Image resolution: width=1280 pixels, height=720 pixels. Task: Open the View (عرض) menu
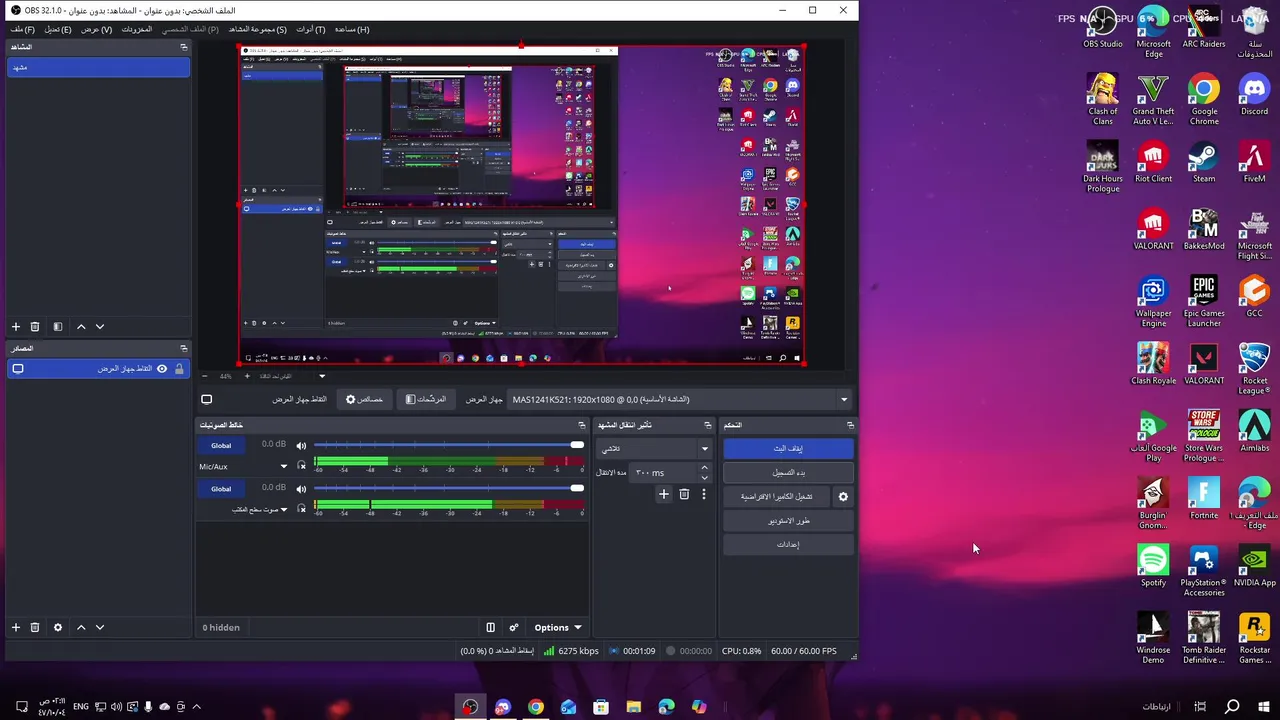[x=96, y=29]
